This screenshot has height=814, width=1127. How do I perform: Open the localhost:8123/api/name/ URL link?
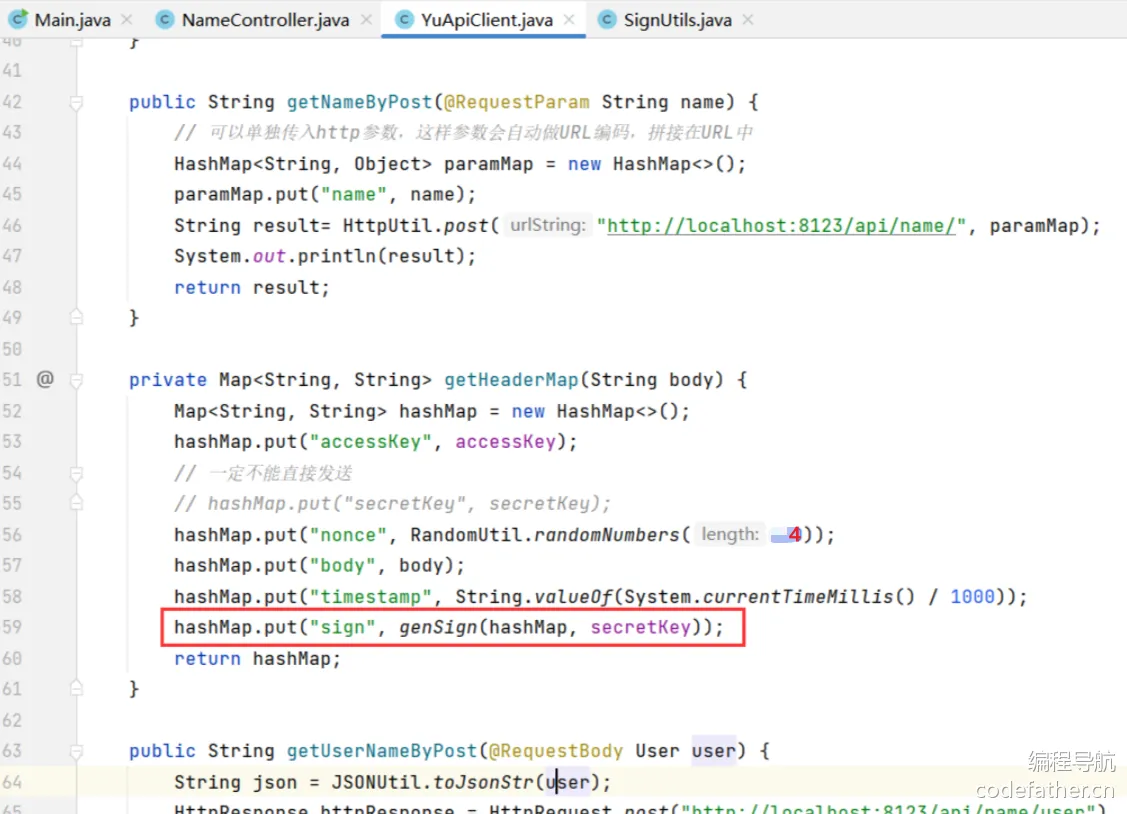[781, 226]
